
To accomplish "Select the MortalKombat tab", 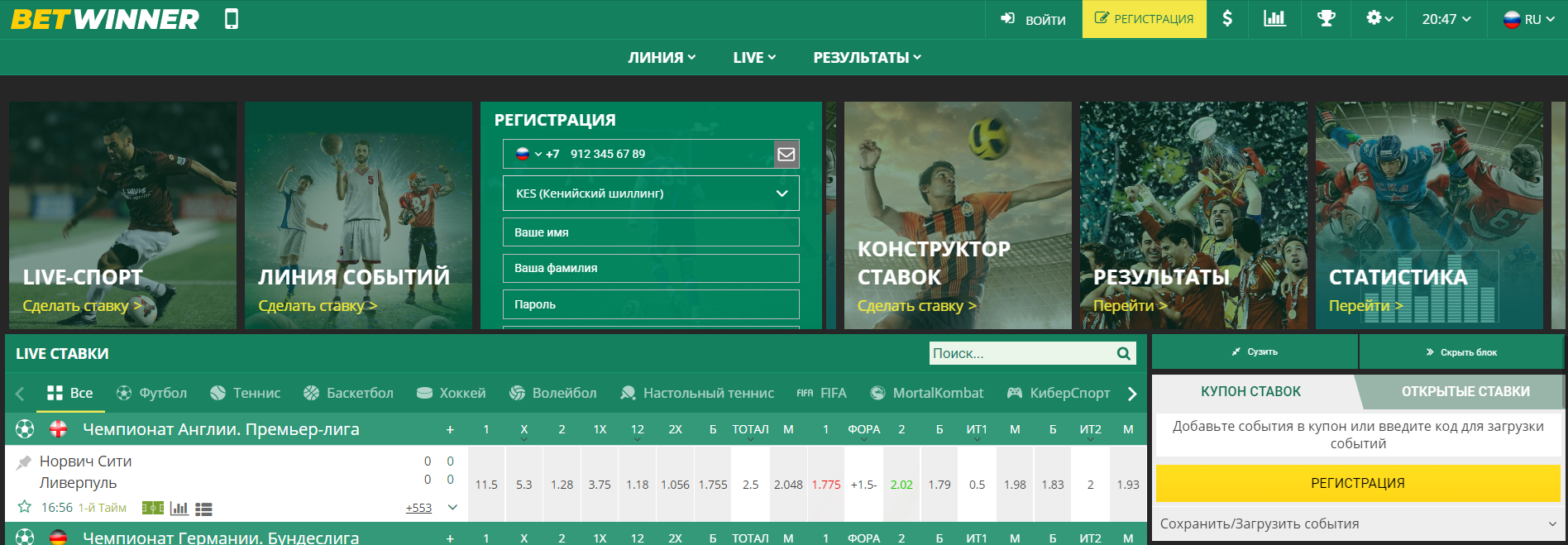I will click(x=927, y=393).
